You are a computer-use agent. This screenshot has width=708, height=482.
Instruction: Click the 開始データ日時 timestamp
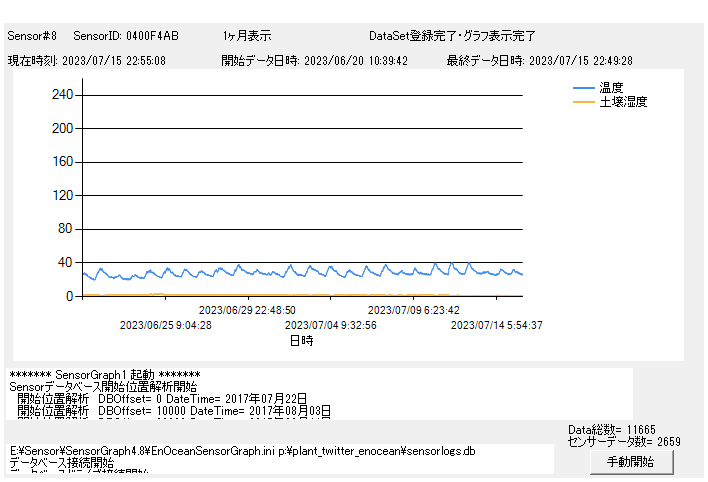tap(315, 60)
